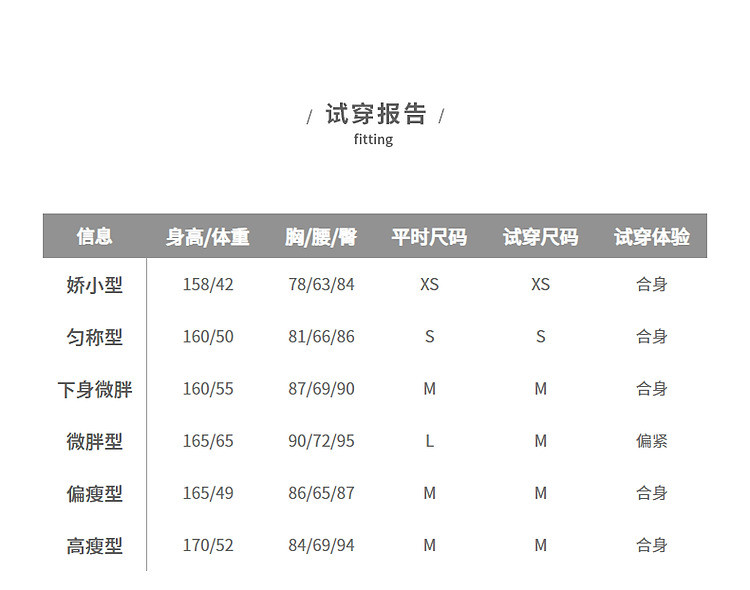
Task: Click the 微胖型 row label
Action: tap(95, 441)
